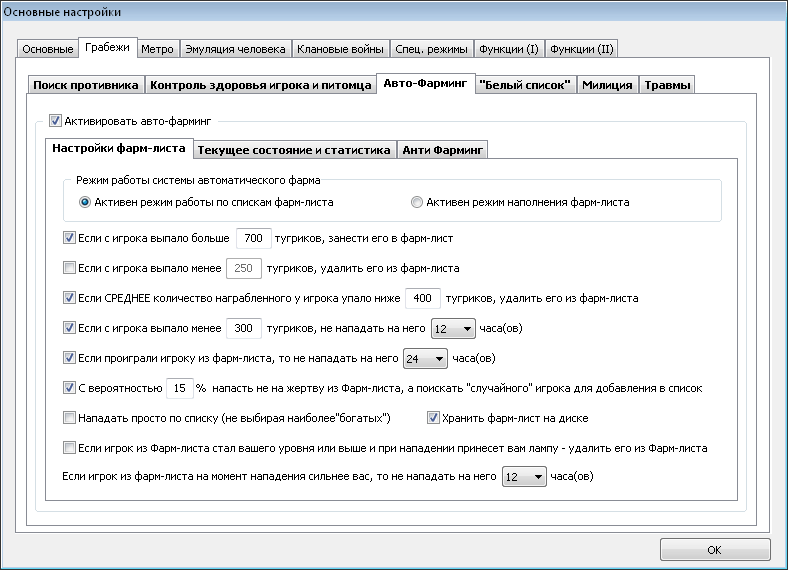This screenshot has height=570, width=788.
Task: Click the OK button
Action: click(x=715, y=550)
